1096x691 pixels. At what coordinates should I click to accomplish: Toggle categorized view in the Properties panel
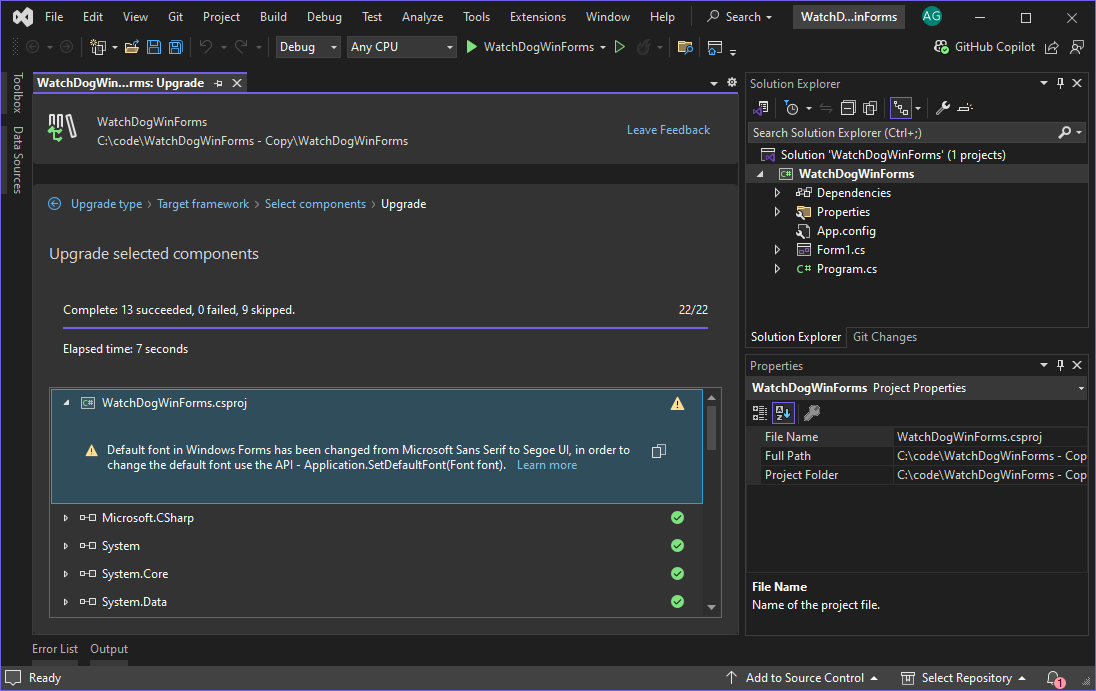click(x=760, y=412)
